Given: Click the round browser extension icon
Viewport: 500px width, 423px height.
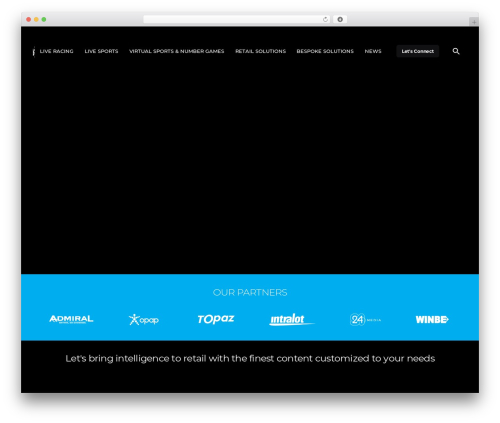Looking at the screenshot, I should [340, 19].
